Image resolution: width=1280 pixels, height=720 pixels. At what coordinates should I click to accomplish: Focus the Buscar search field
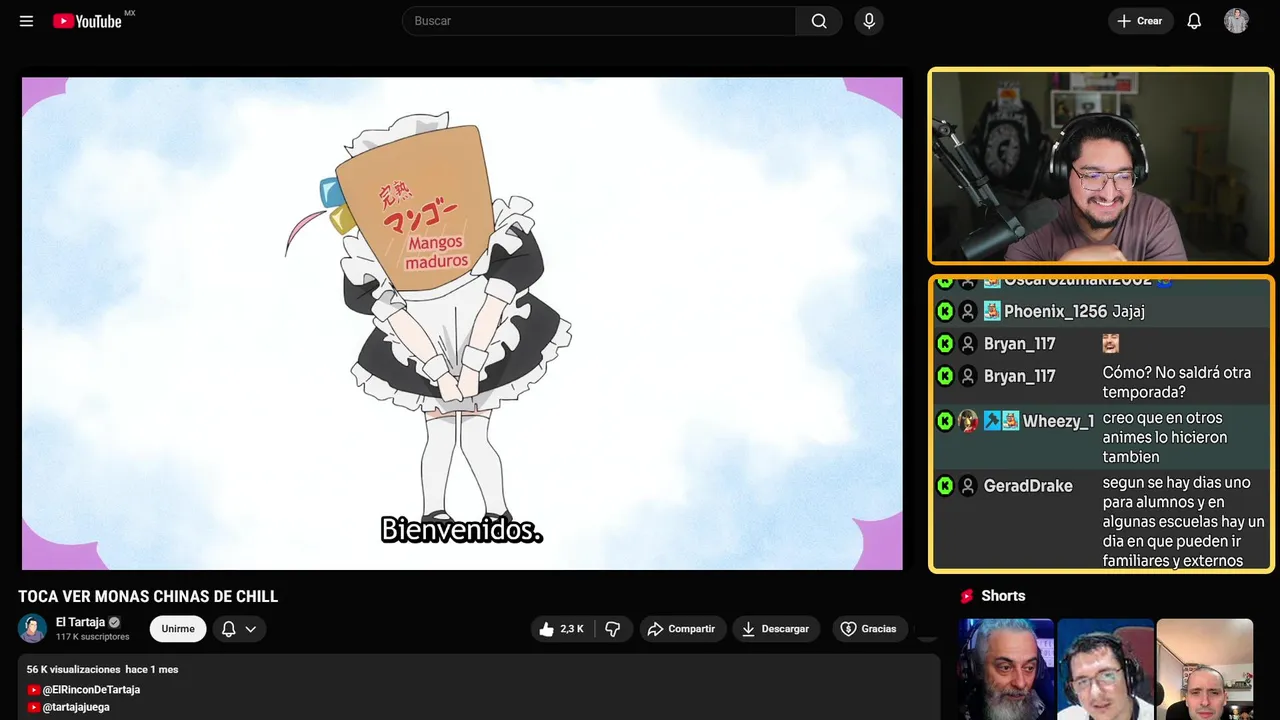tap(600, 21)
